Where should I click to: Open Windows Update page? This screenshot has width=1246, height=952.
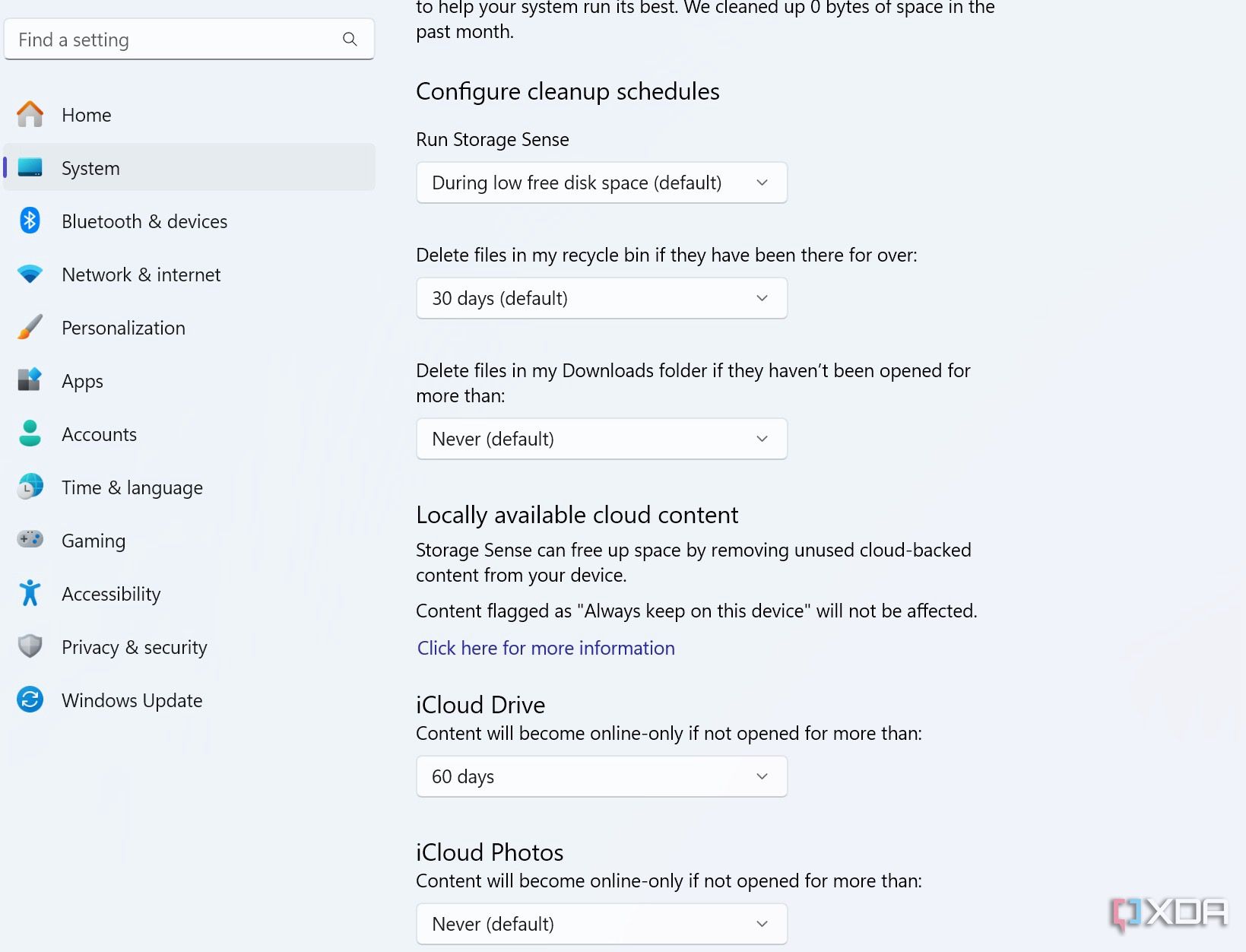189,700
